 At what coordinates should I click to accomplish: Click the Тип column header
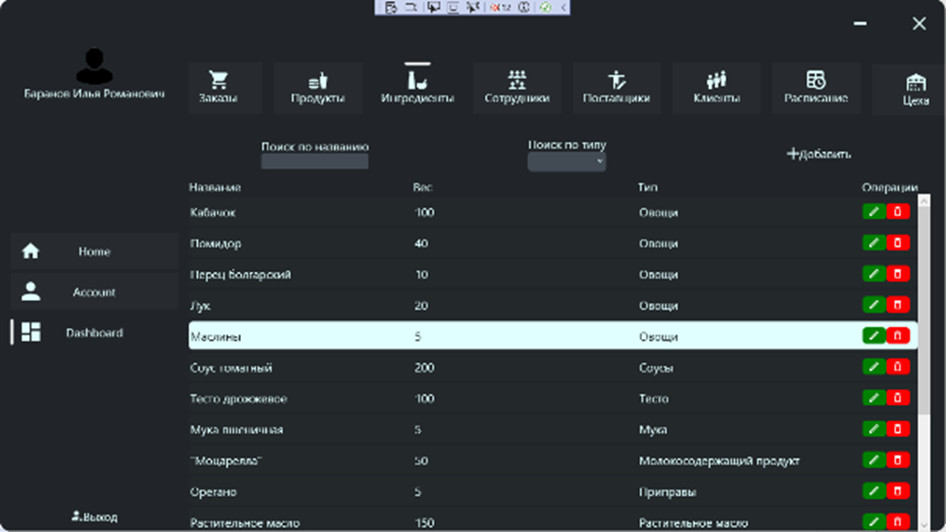647,188
